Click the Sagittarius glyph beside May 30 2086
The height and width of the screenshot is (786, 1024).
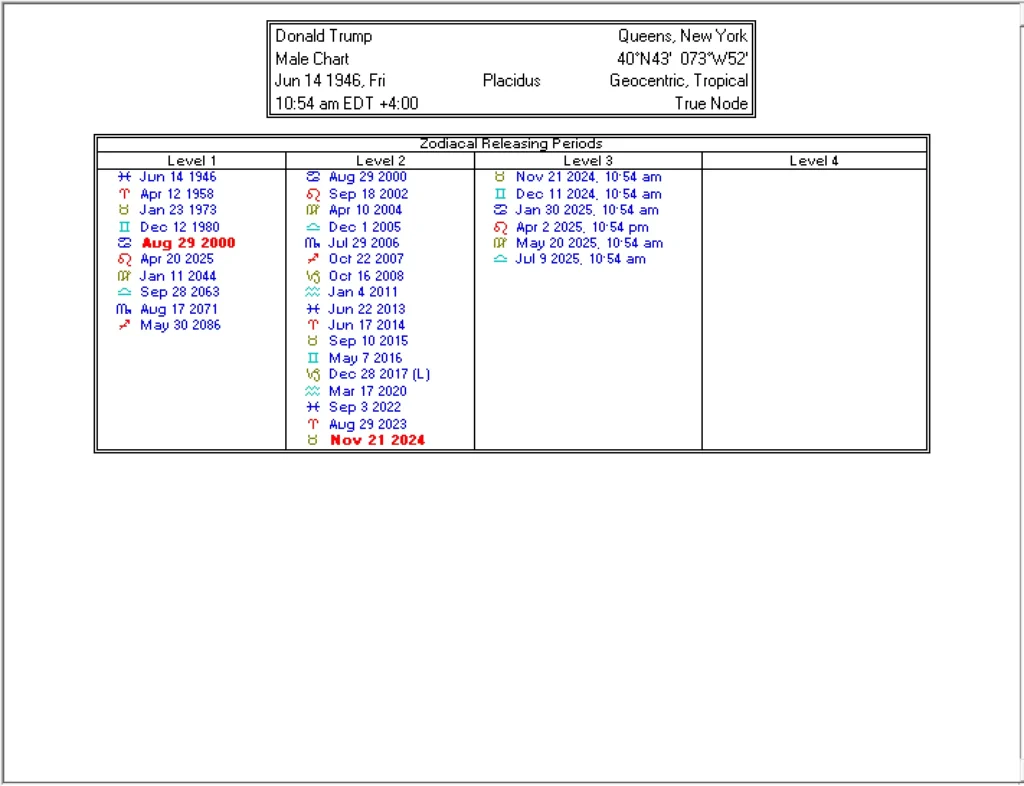[x=124, y=325]
